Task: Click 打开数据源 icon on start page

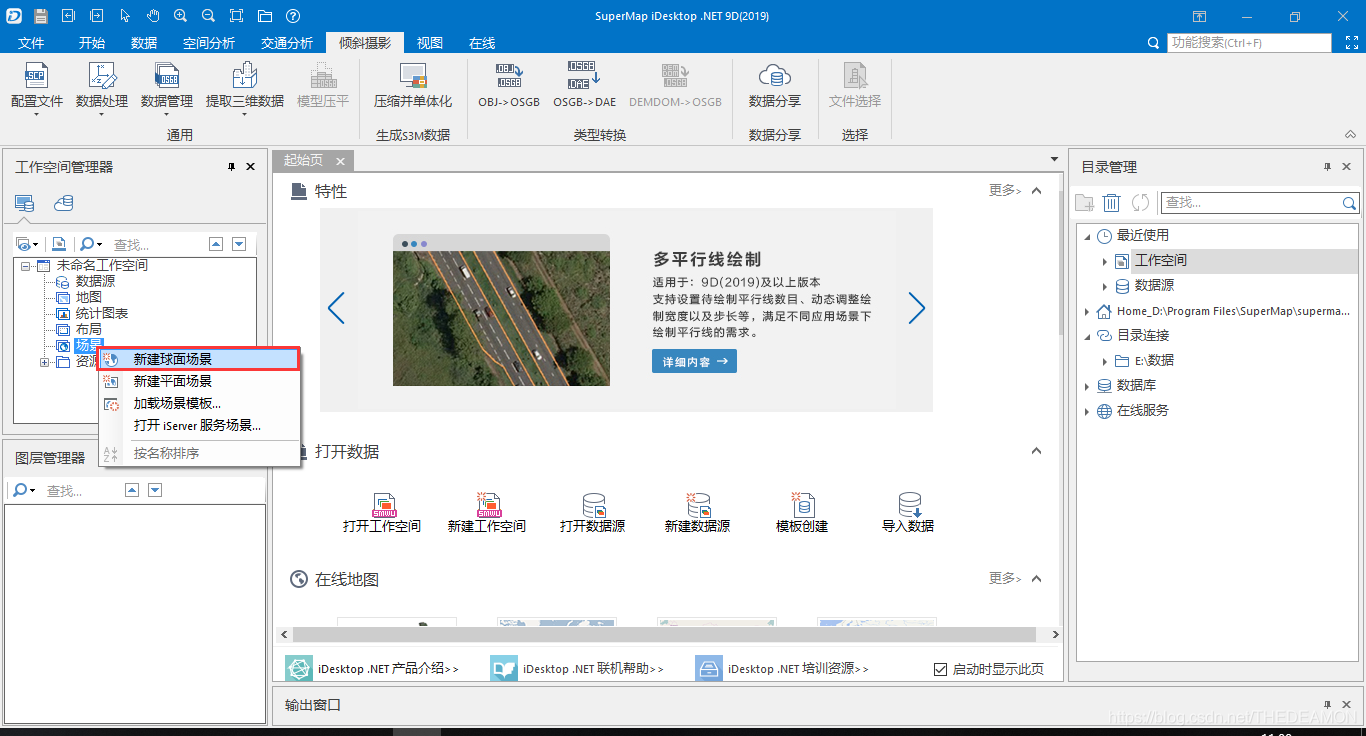Action: (x=594, y=504)
